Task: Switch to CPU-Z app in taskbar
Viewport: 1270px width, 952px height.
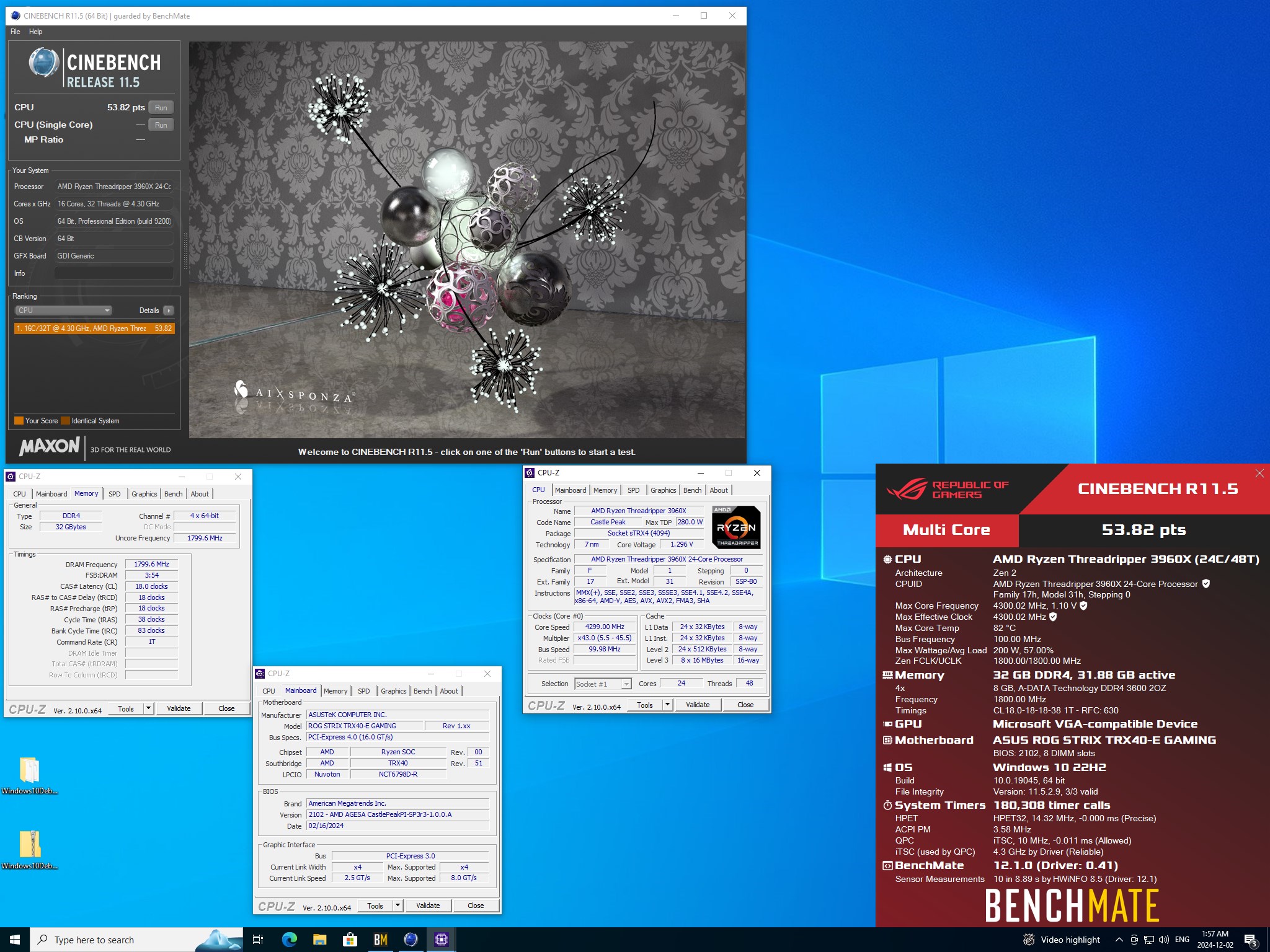Action: click(x=441, y=940)
